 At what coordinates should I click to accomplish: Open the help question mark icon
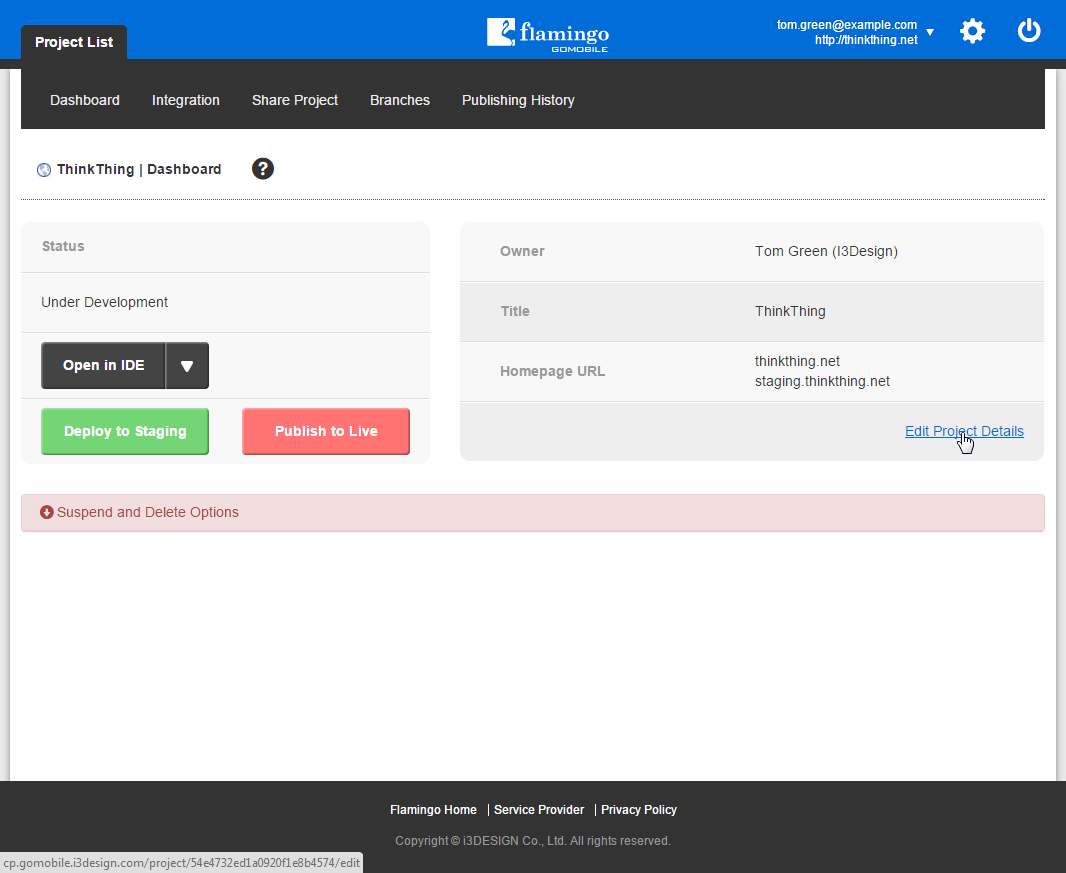coord(262,169)
